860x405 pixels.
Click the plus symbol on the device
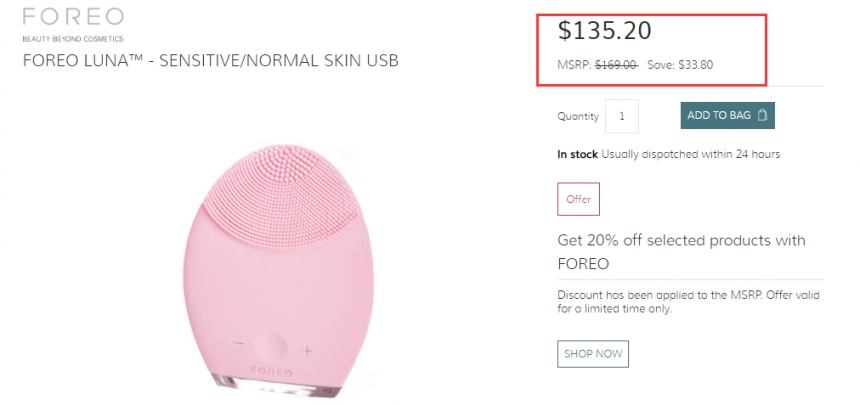pyautogui.click(x=307, y=350)
